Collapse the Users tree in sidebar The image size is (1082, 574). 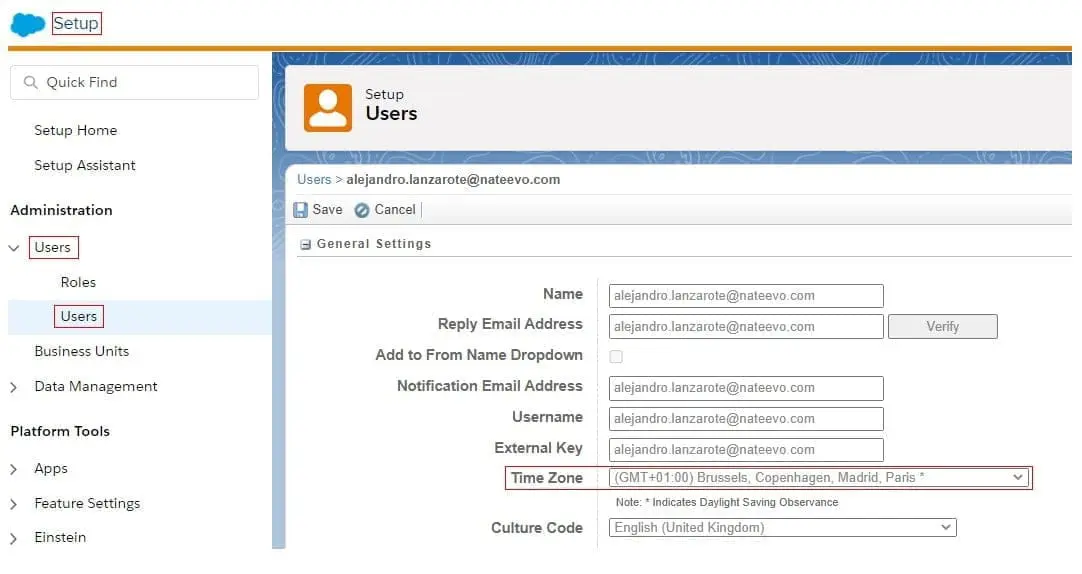[14, 248]
